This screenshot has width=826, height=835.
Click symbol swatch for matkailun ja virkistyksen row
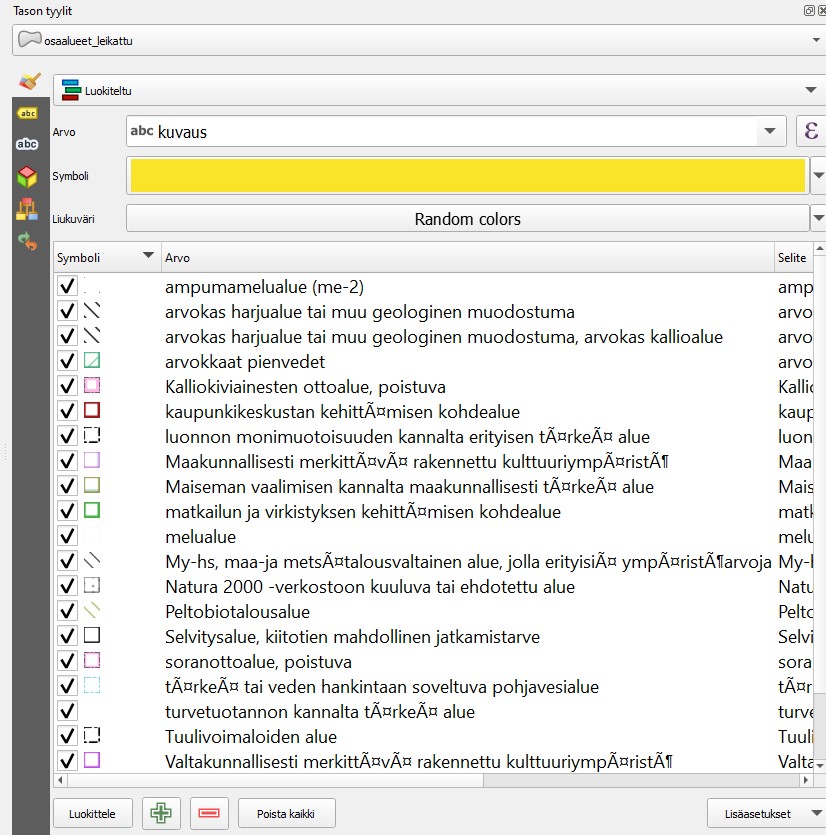click(x=92, y=511)
